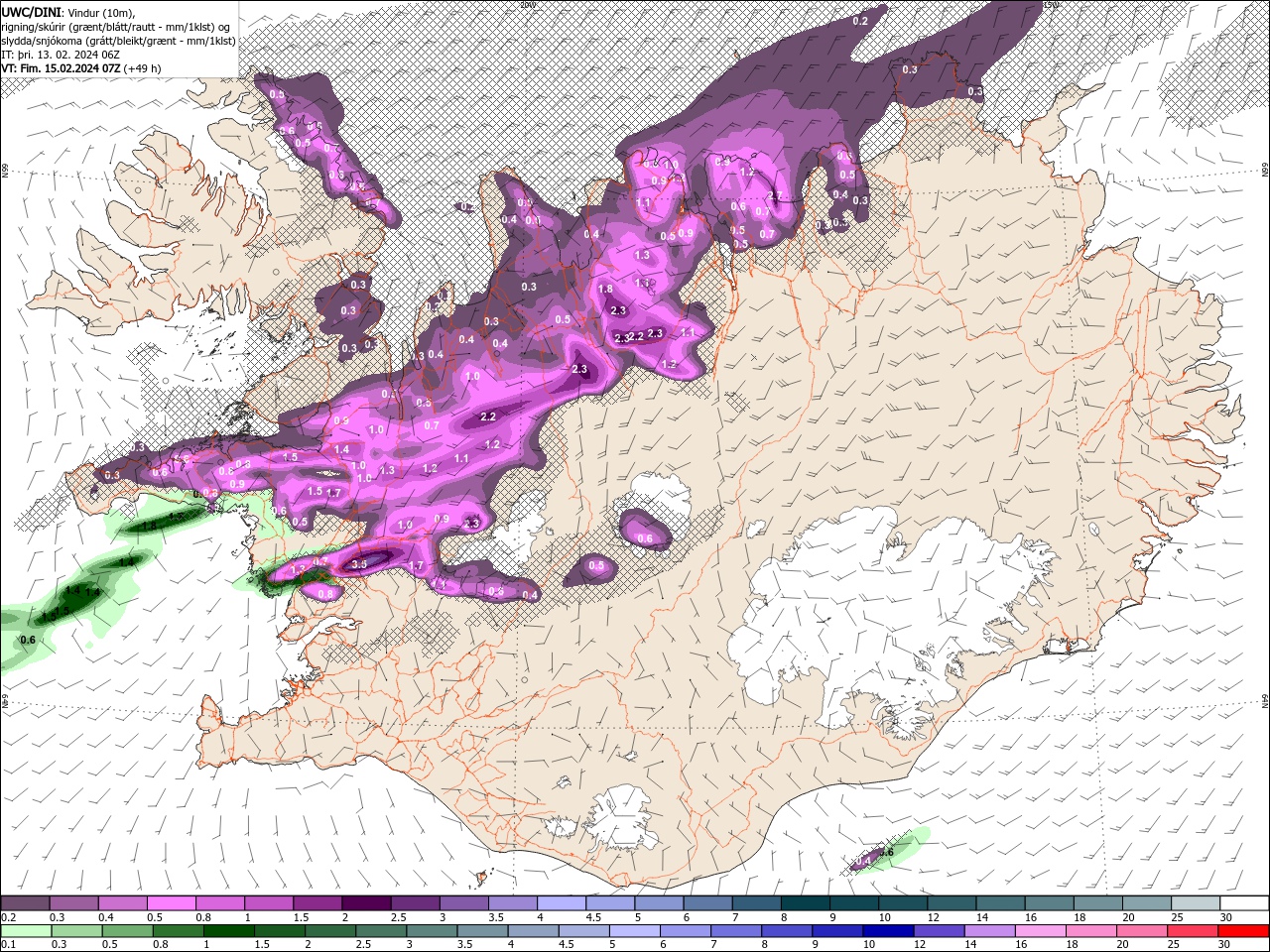Click the '0.1' label of the bottom legend
Viewport: 1270px width, 952px height.
[x=8, y=945]
